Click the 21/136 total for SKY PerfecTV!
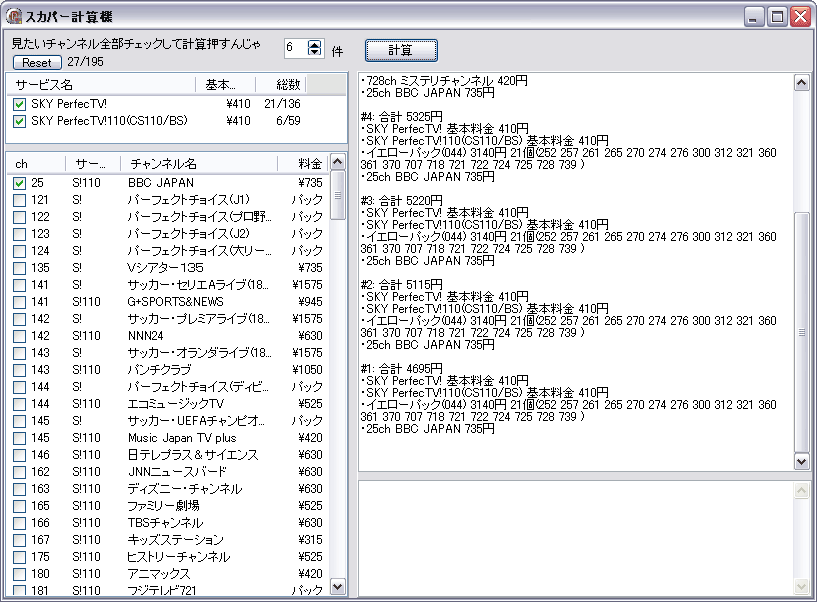Screen dimensions: 817x602 coord(282,104)
